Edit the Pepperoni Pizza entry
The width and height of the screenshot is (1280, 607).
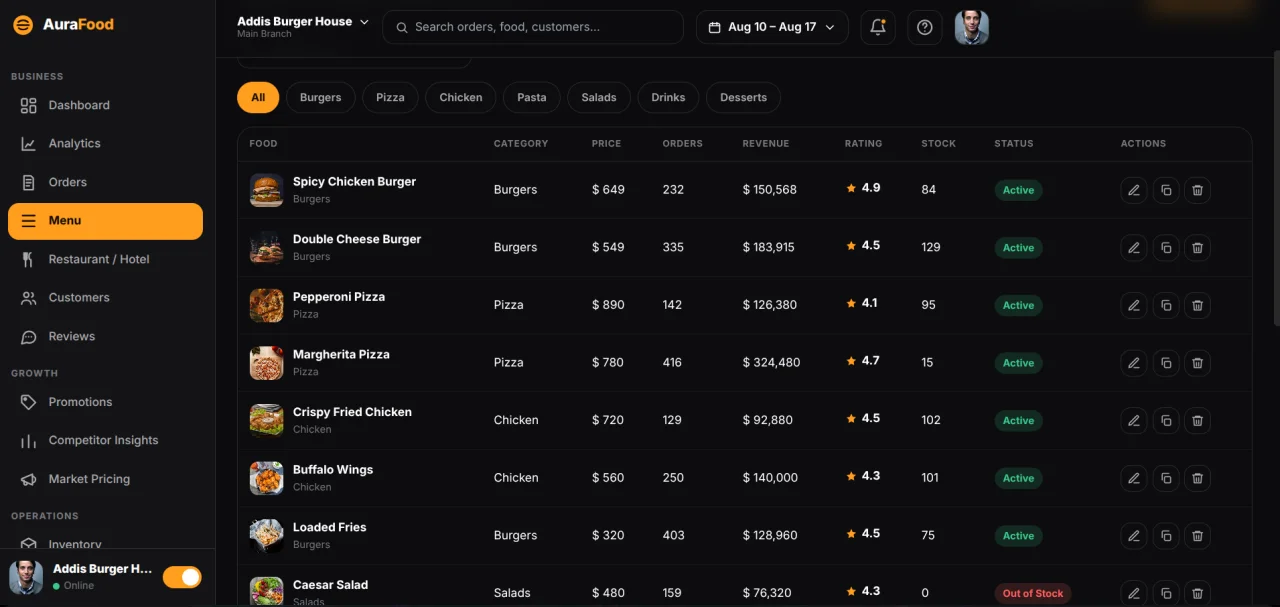click(x=1134, y=305)
